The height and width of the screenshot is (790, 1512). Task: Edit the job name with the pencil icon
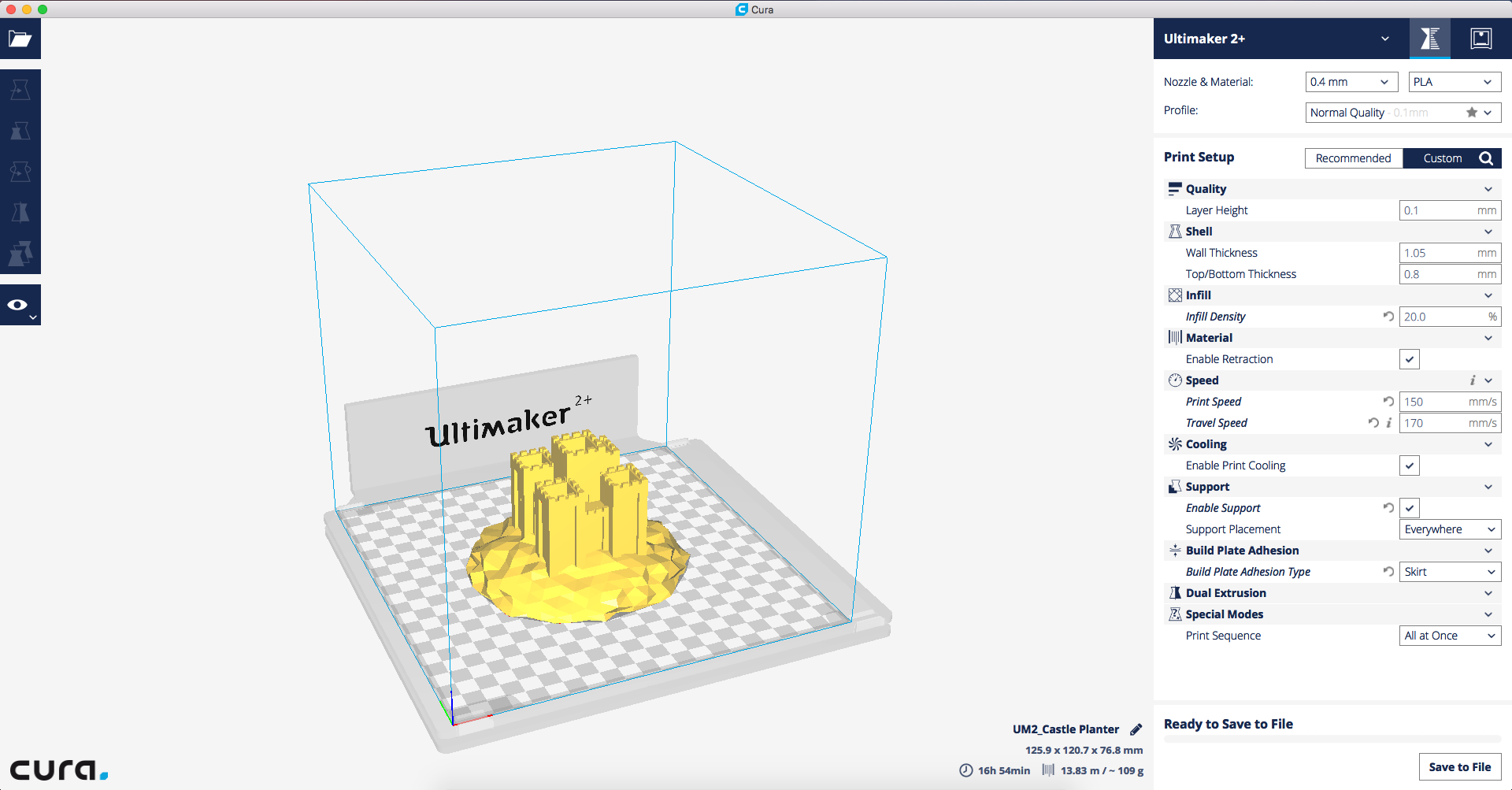click(x=1136, y=729)
